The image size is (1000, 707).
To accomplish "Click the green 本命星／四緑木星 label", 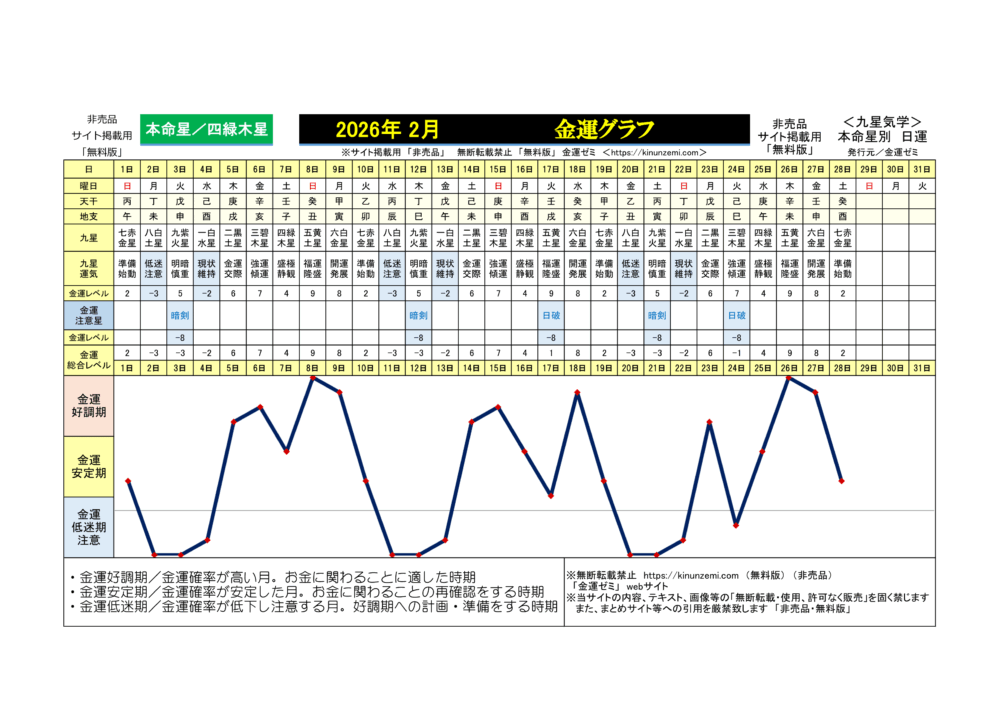I will tap(207, 129).
